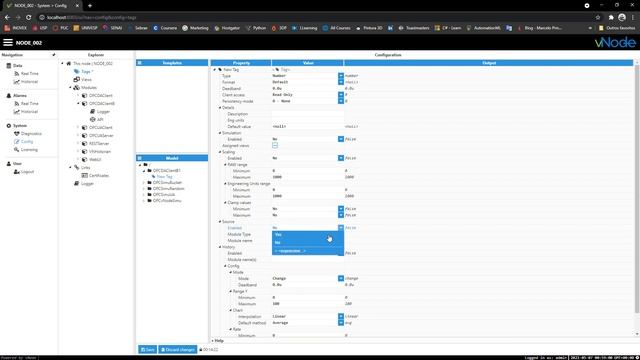Select OPCUAServer in the Explorer tree
Viewport: 640px width, 360px height.
click(101, 136)
